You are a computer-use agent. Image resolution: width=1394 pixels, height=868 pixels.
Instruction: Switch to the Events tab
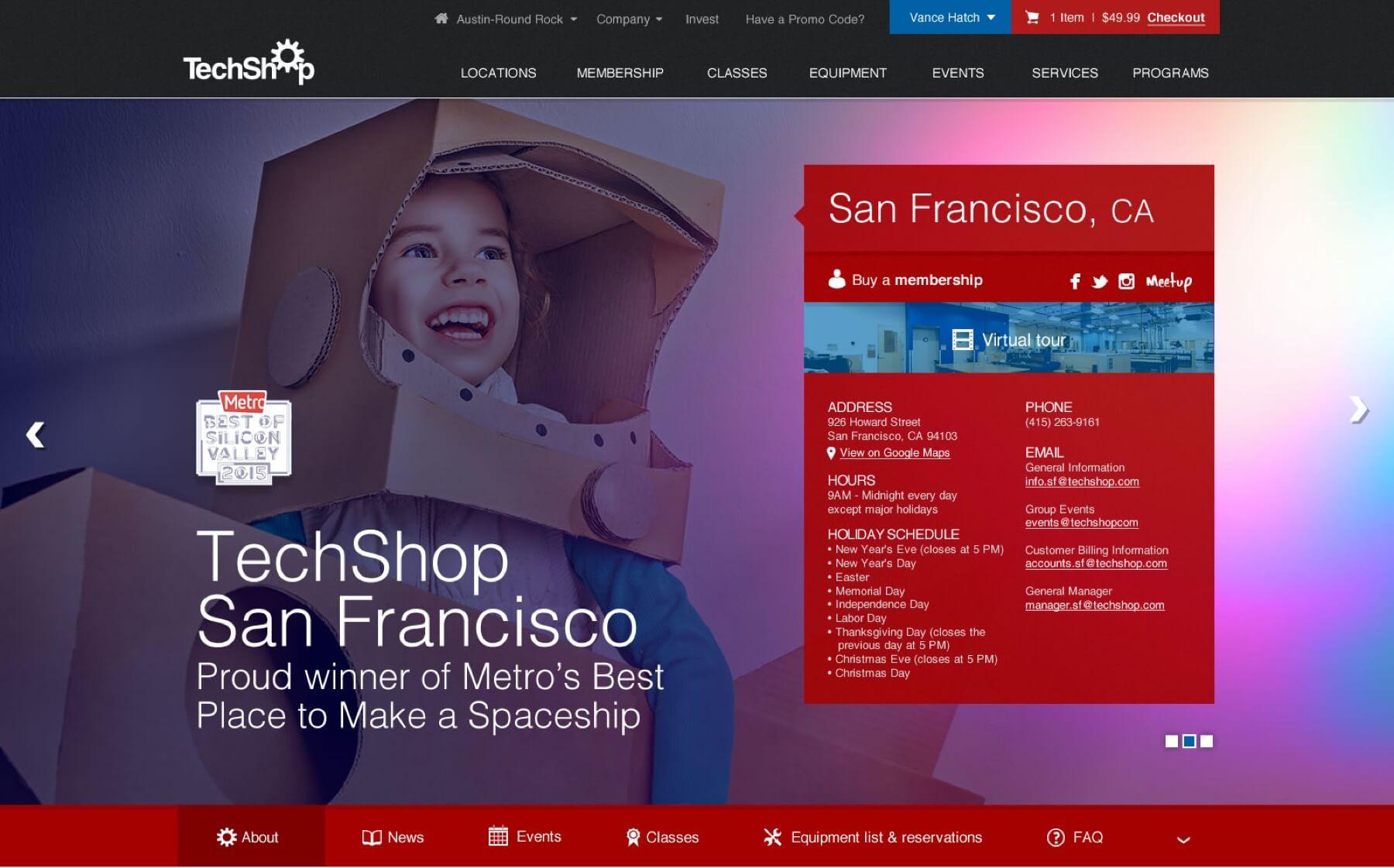(524, 836)
